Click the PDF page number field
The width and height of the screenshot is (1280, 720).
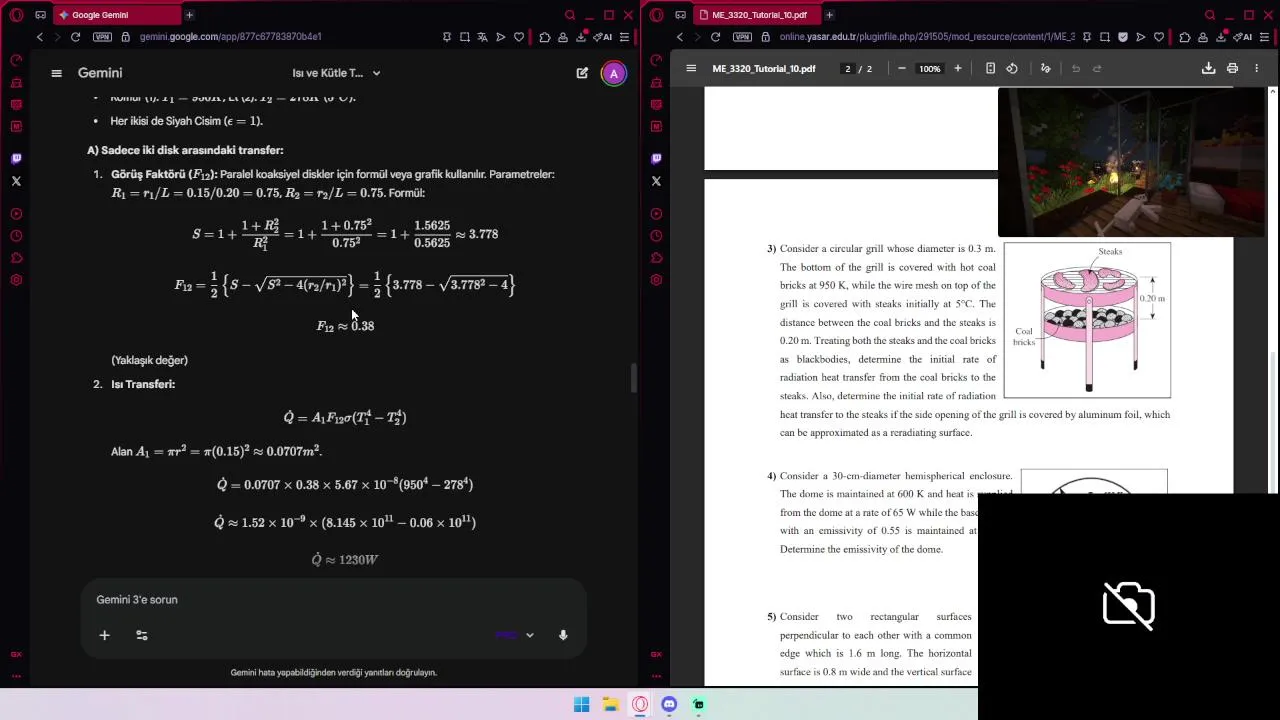coord(848,69)
